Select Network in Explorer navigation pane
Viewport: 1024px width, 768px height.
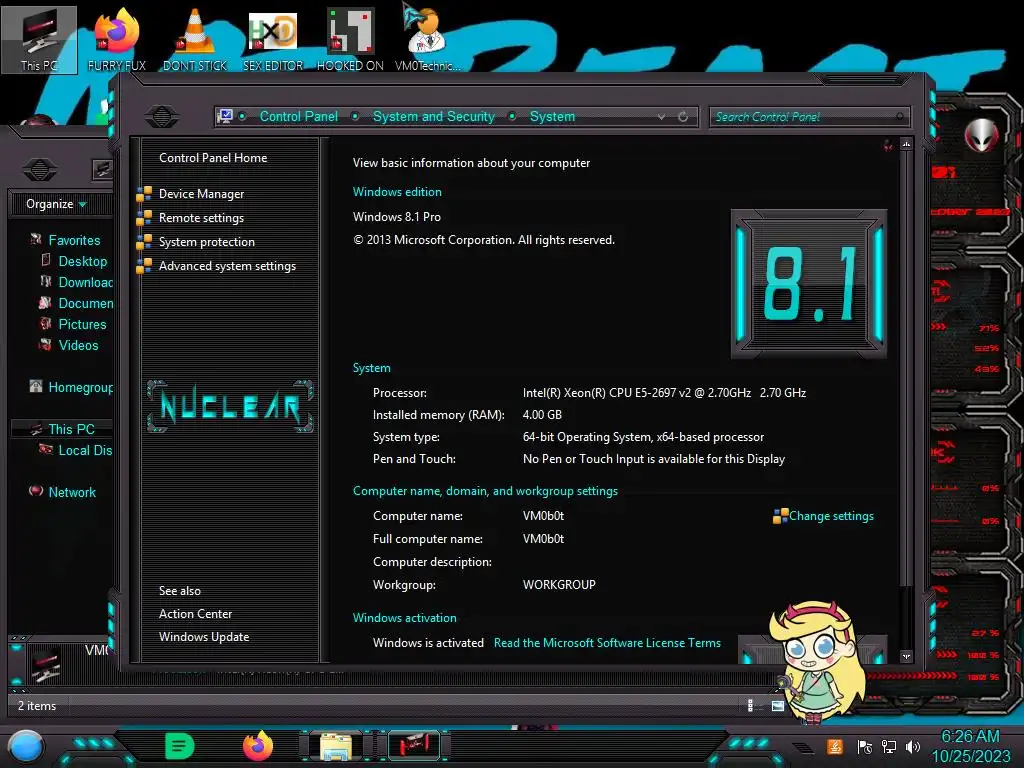pyautogui.click(x=72, y=492)
